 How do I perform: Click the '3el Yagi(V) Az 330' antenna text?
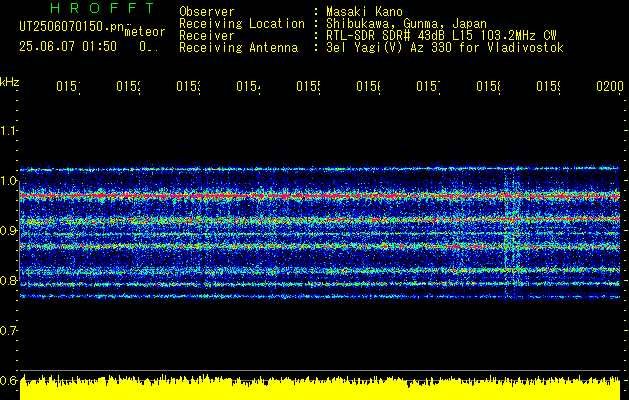tap(445, 48)
